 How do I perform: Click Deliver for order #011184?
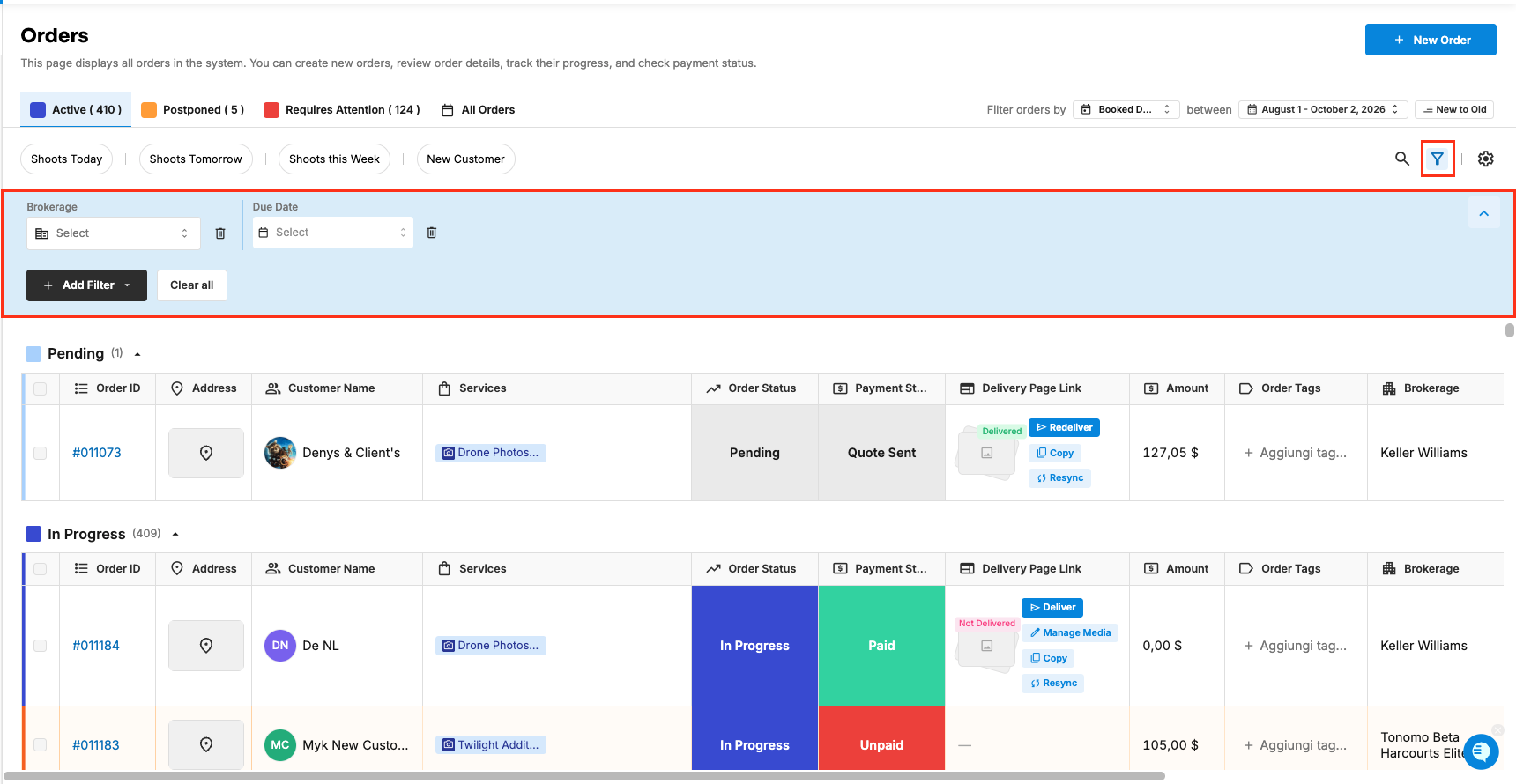pyautogui.click(x=1052, y=608)
